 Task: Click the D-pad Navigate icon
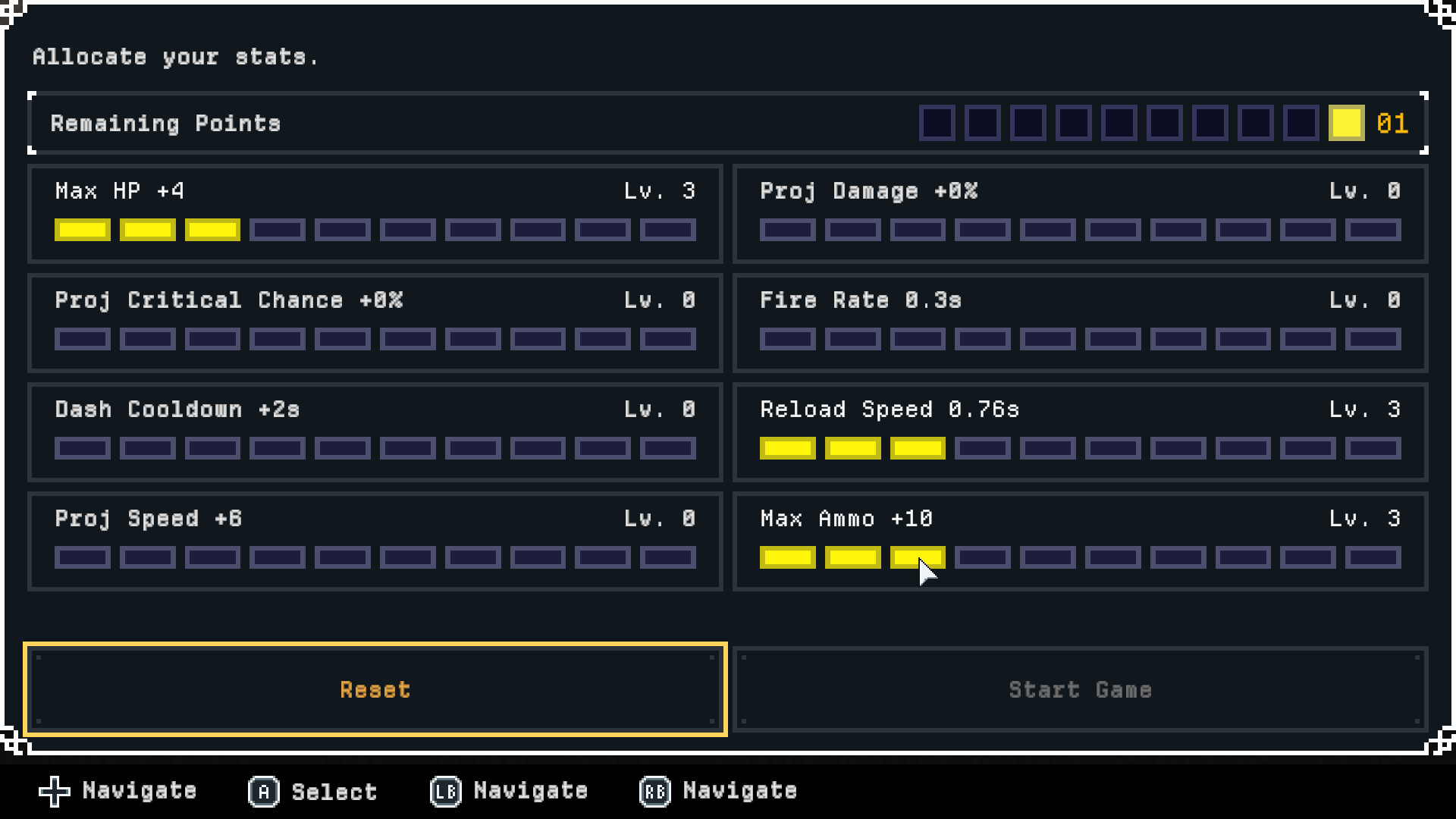click(55, 792)
